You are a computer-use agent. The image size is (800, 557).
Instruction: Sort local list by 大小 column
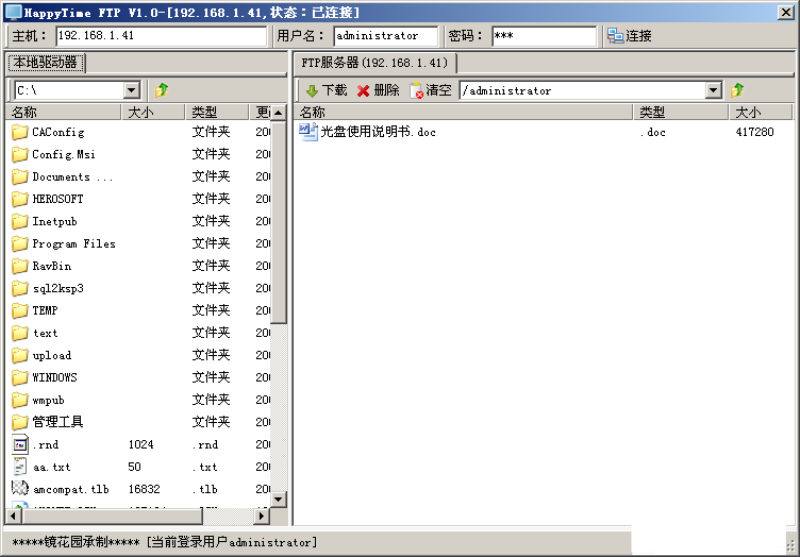(x=153, y=112)
